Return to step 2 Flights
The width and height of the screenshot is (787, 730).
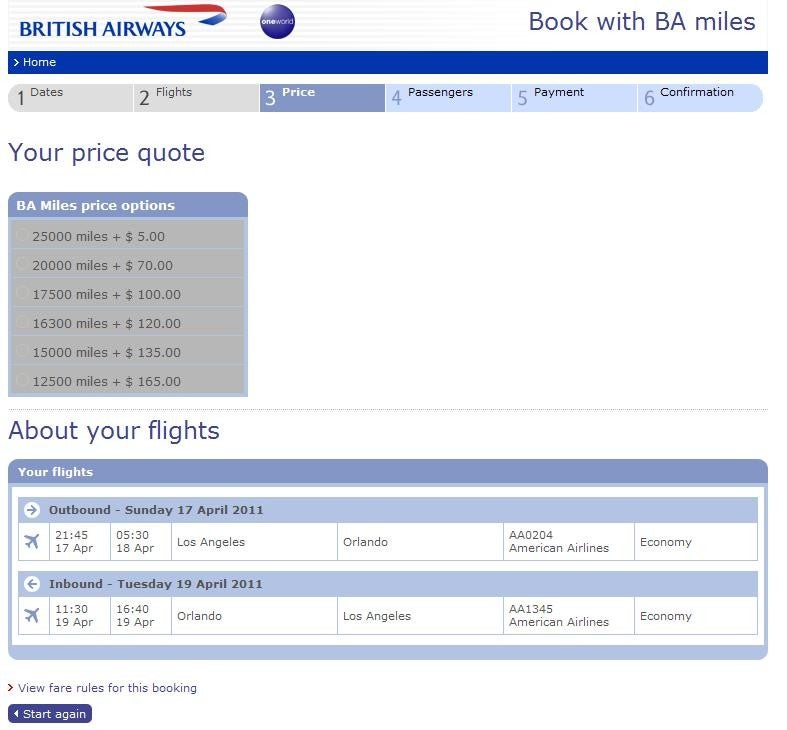(x=197, y=98)
